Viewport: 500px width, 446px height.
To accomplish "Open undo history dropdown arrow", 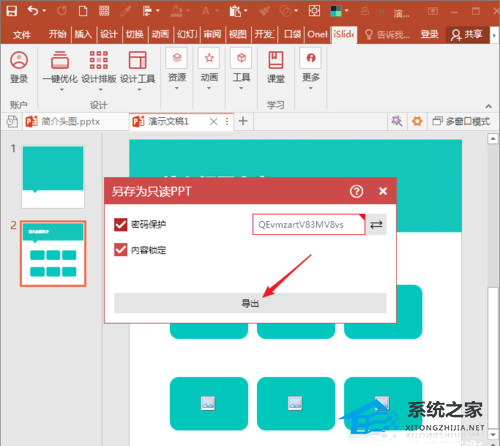I will [44, 11].
